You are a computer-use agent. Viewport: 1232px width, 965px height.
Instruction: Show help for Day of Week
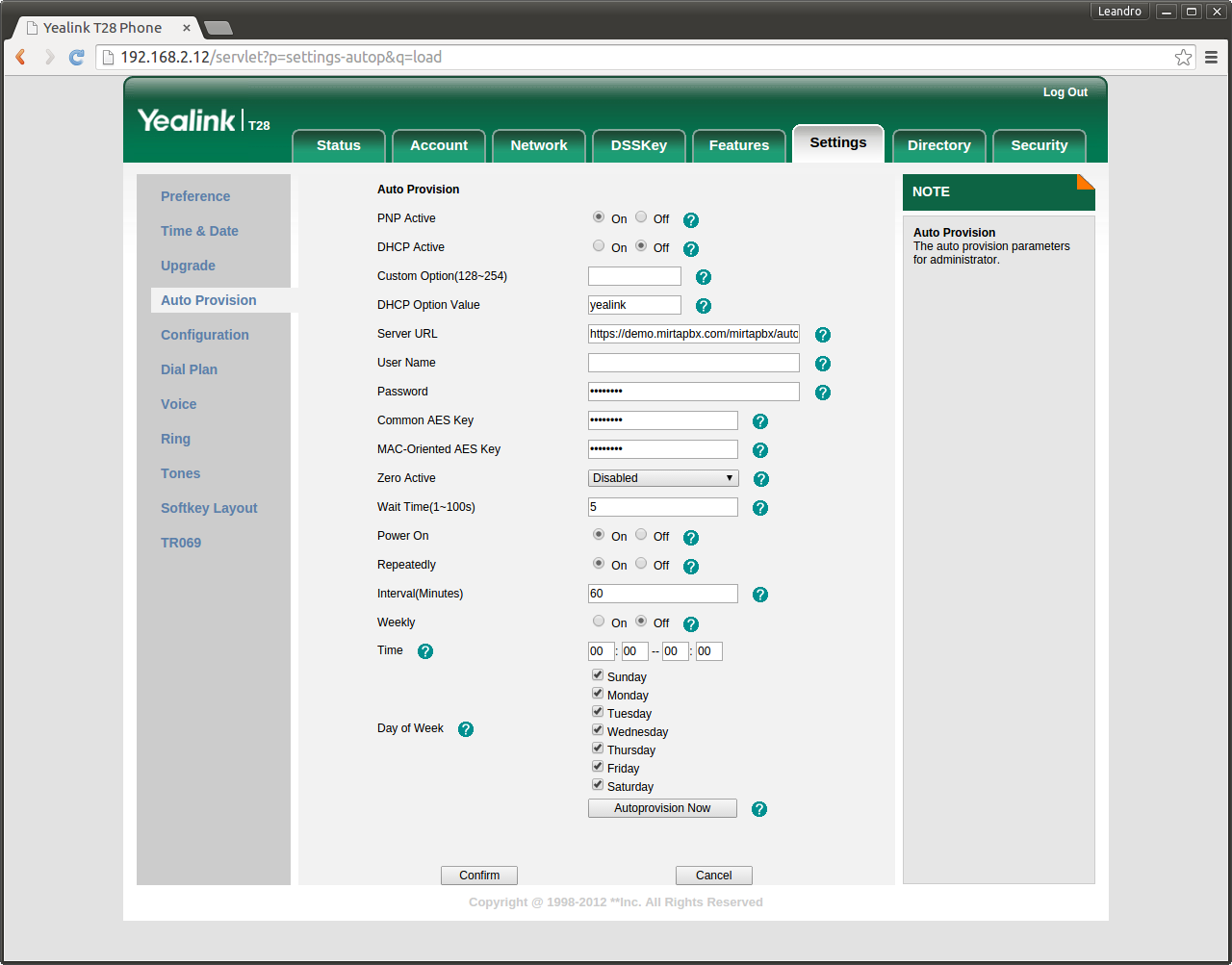click(x=466, y=729)
